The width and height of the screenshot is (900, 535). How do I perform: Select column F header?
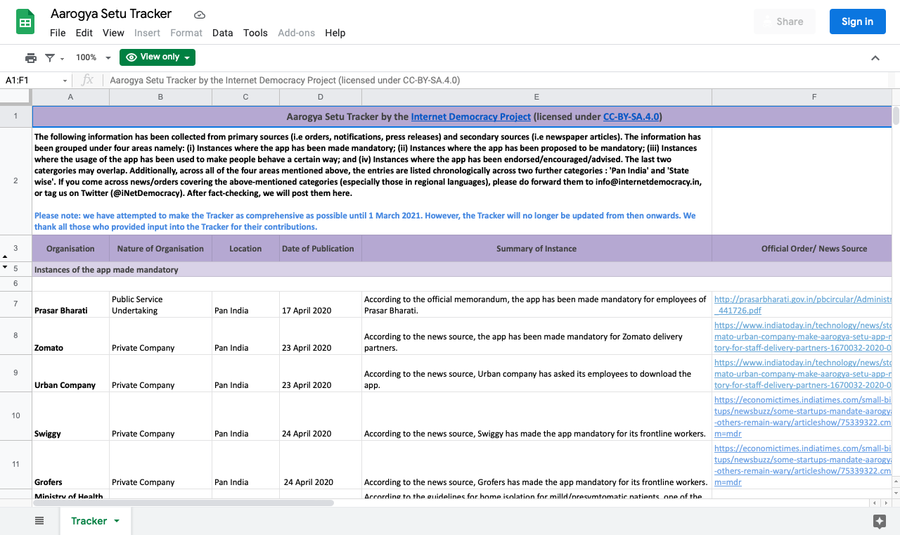[x=802, y=97]
